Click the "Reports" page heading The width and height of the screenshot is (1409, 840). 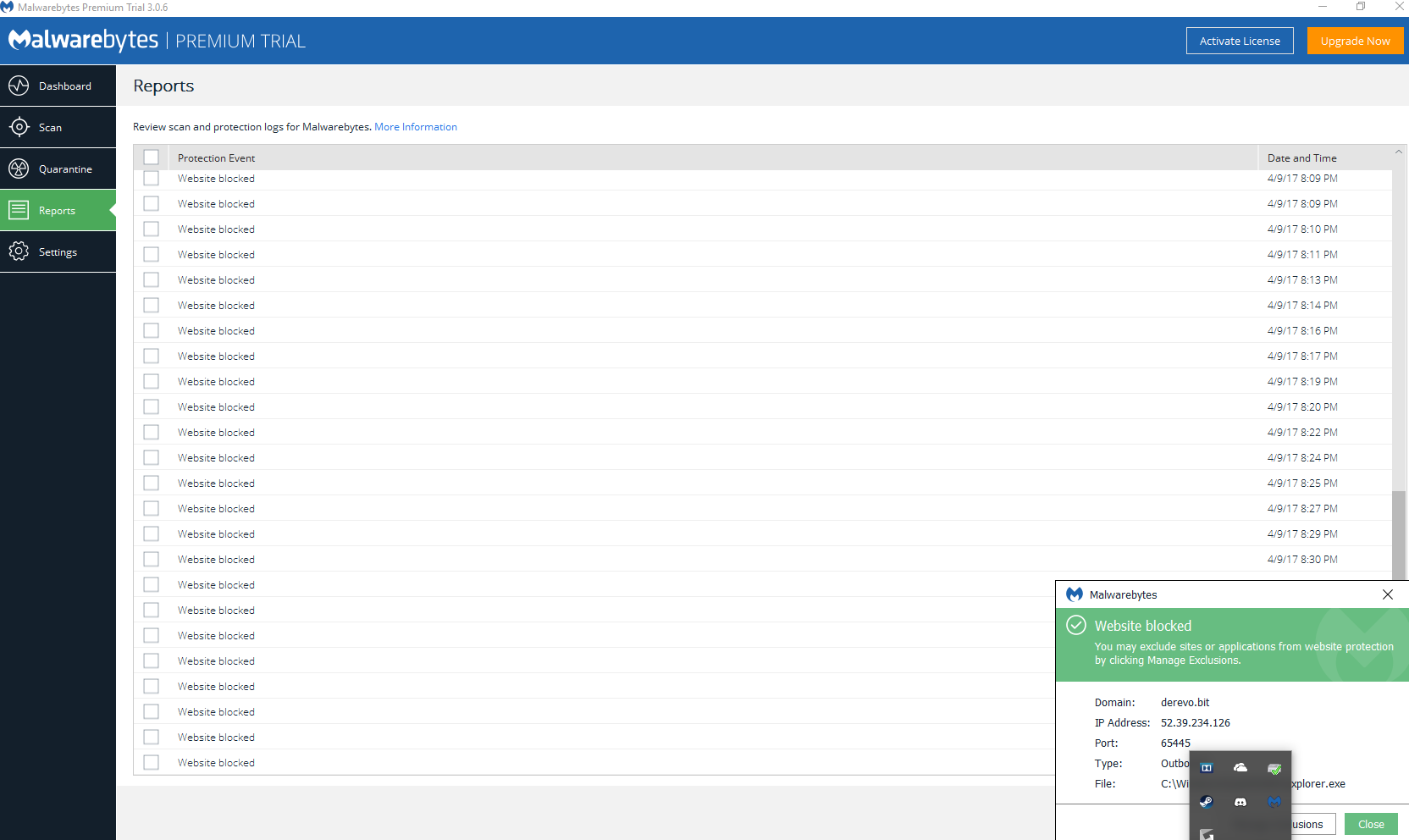(x=163, y=86)
